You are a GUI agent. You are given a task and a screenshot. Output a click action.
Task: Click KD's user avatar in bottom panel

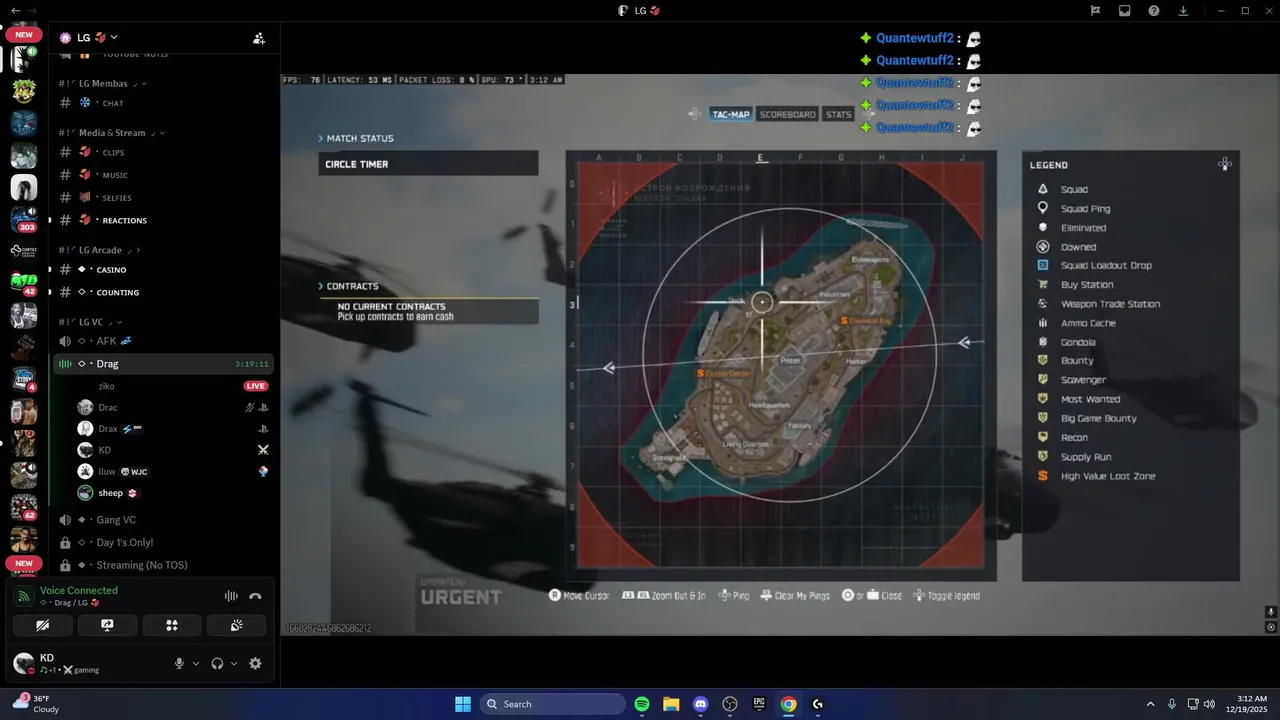click(23, 663)
